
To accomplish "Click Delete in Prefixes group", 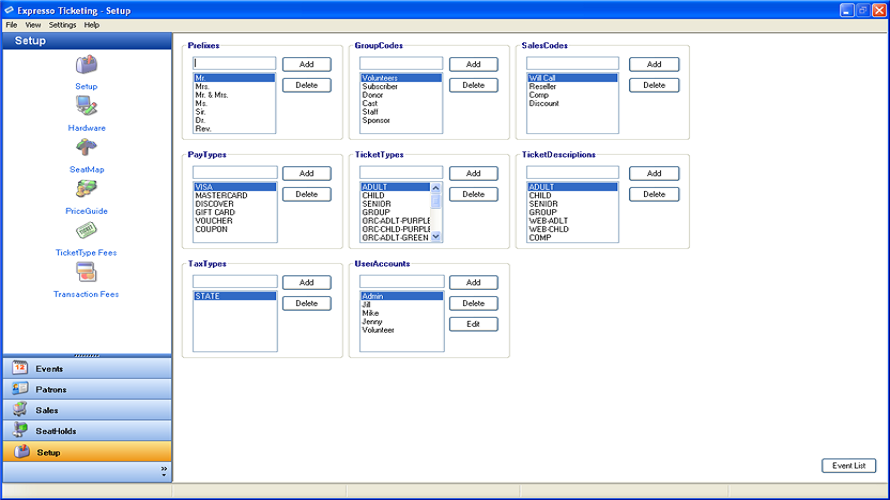I will point(307,85).
